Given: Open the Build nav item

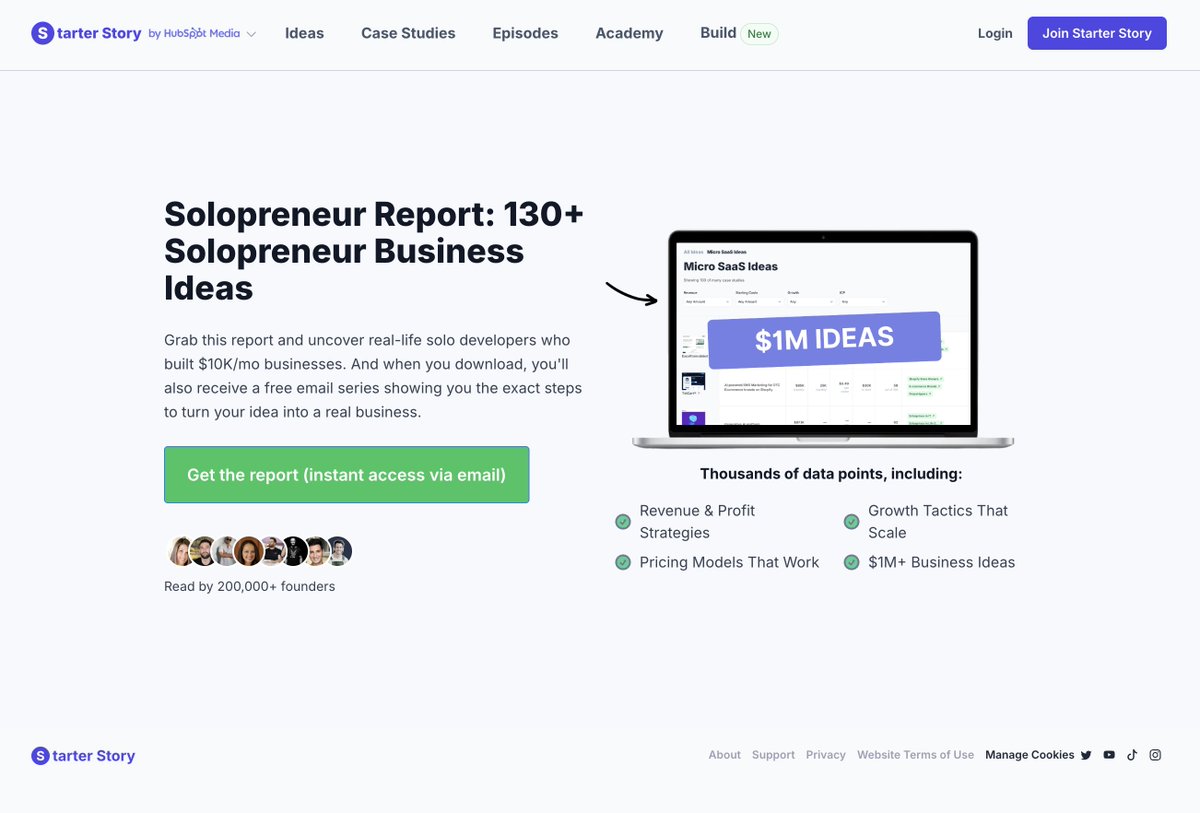Looking at the screenshot, I should click(x=718, y=33).
